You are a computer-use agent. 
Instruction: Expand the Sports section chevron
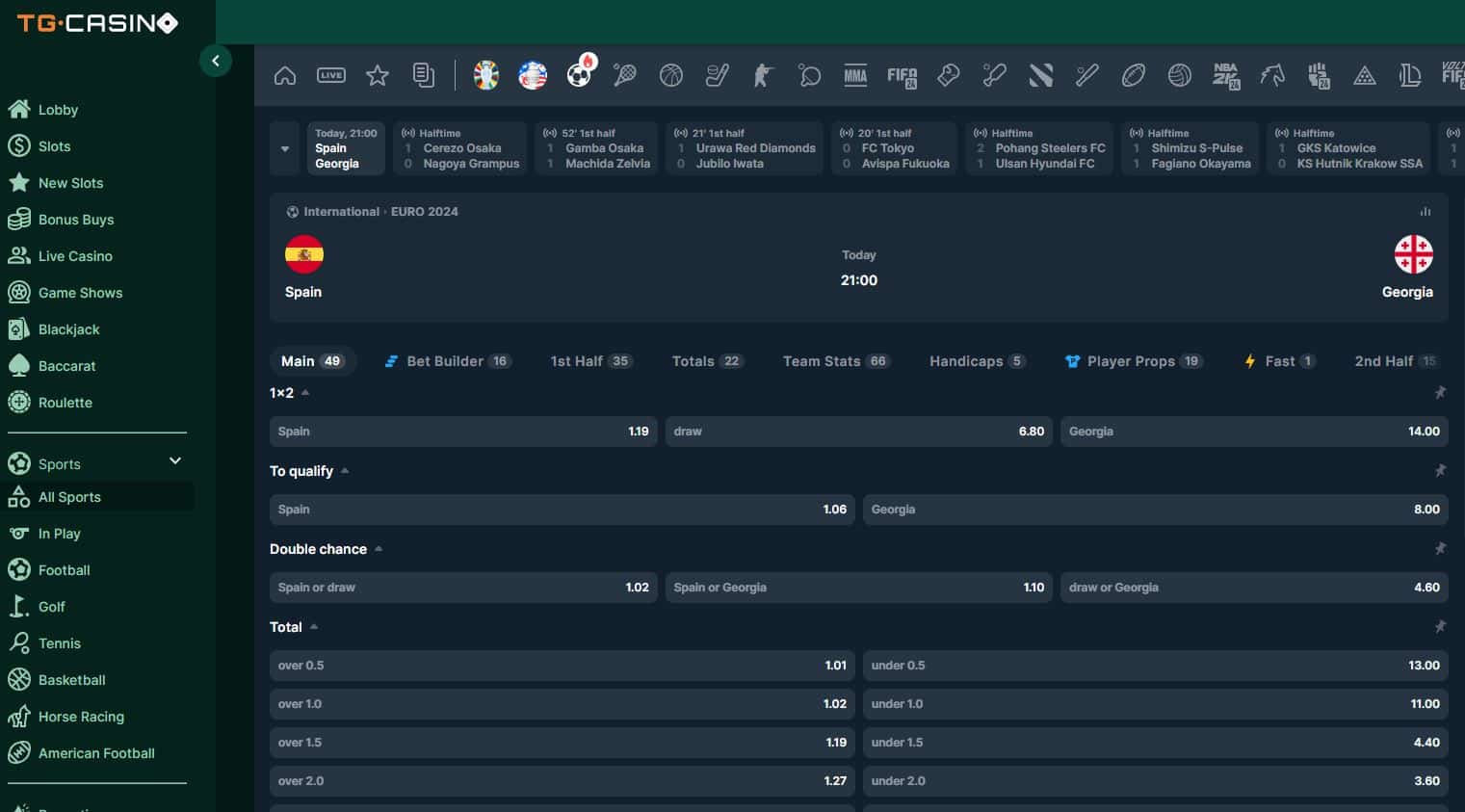pos(175,461)
